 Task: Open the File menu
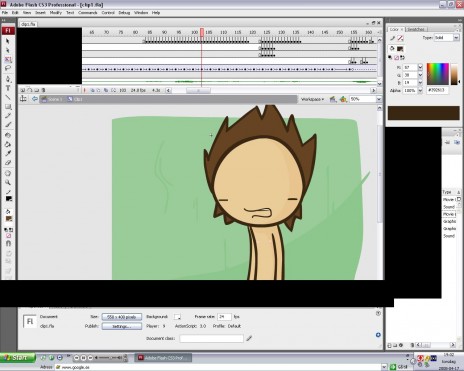5,13
